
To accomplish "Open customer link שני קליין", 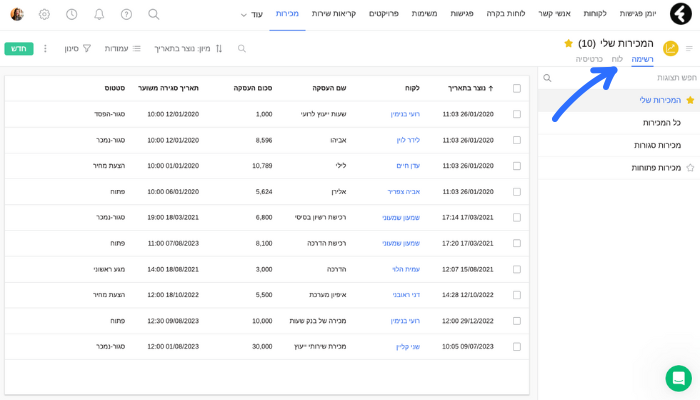I will pos(408,346).
